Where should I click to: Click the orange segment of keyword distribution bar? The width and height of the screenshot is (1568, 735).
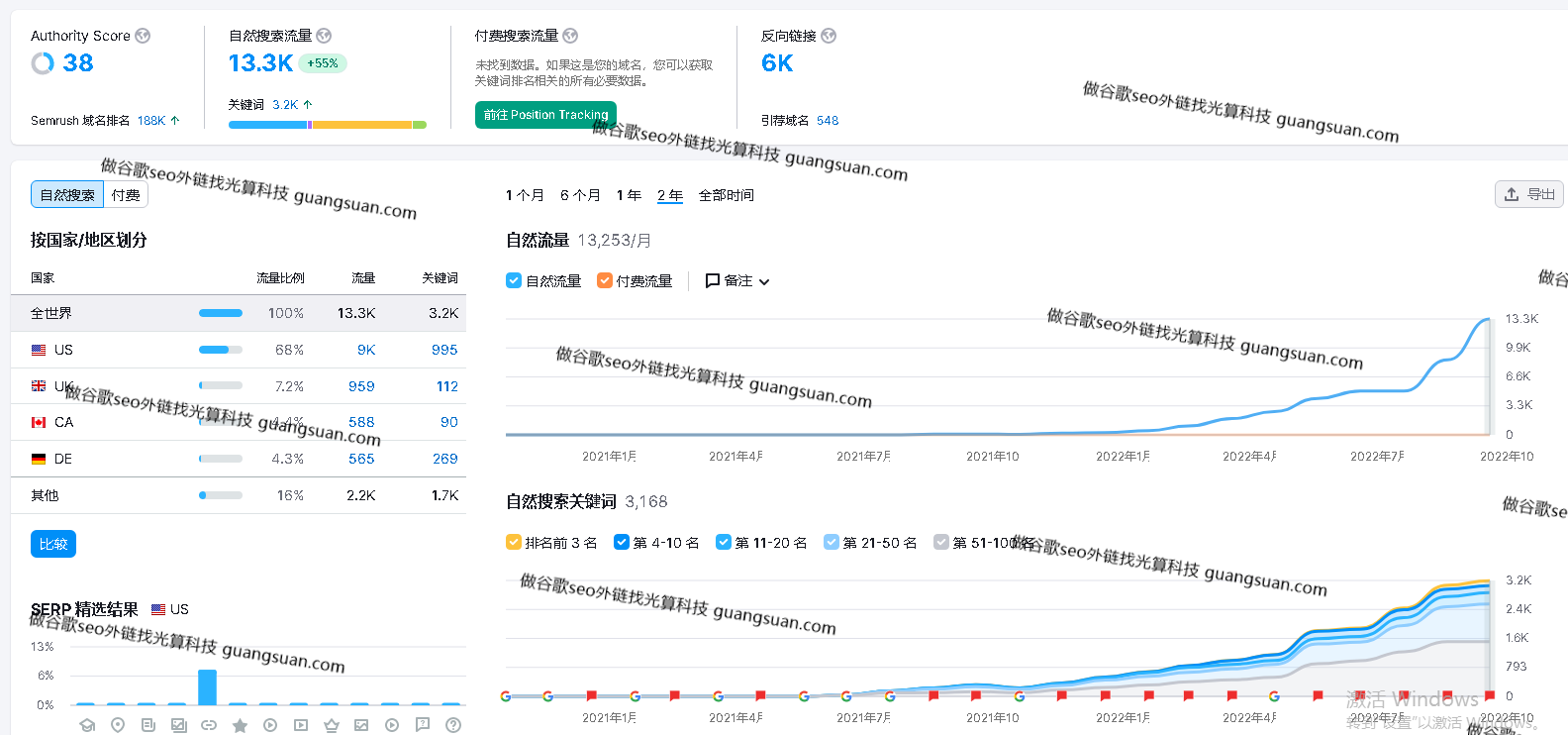[x=361, y=125]
